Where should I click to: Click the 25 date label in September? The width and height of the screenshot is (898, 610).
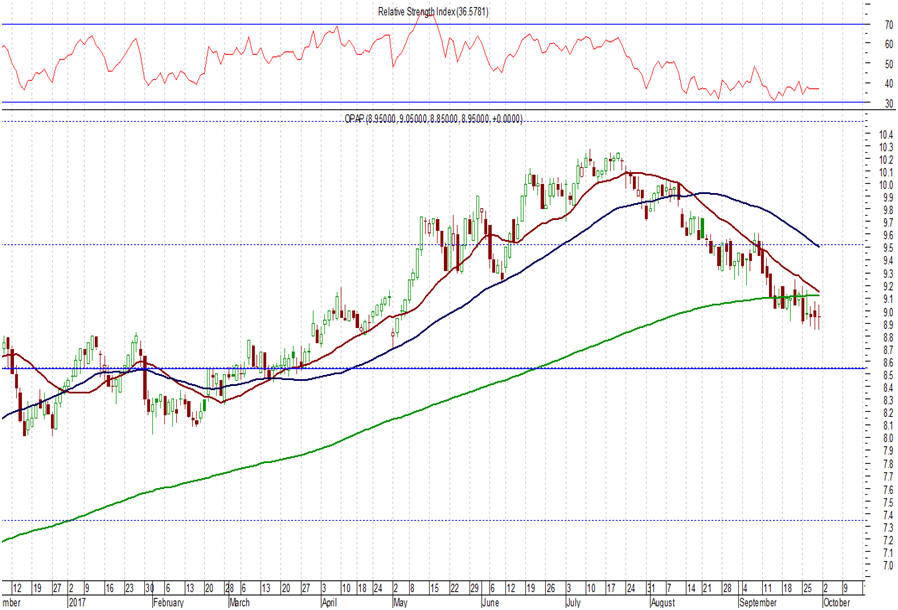pos(808,588)
